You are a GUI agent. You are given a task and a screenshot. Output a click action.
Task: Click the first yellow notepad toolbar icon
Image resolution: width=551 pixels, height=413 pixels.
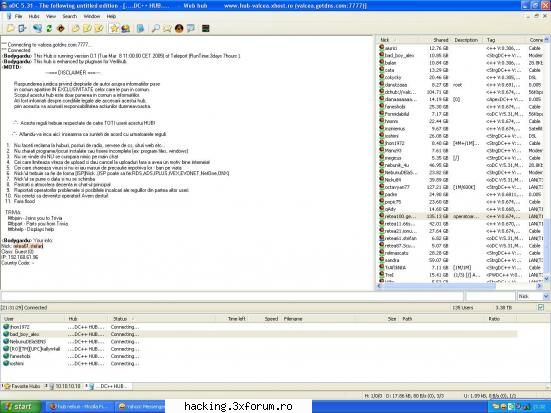[75, 28]
